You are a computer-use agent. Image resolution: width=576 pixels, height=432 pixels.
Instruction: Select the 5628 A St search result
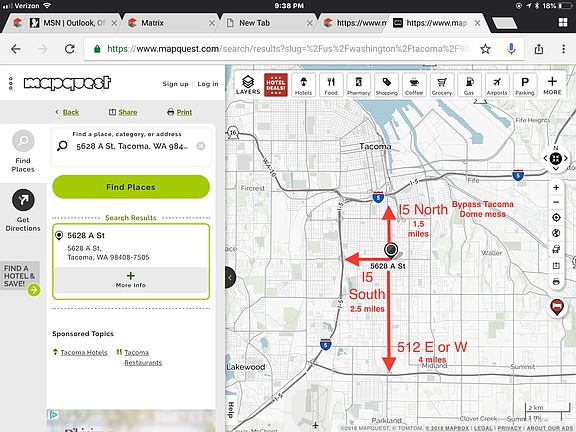pos(131,246)
